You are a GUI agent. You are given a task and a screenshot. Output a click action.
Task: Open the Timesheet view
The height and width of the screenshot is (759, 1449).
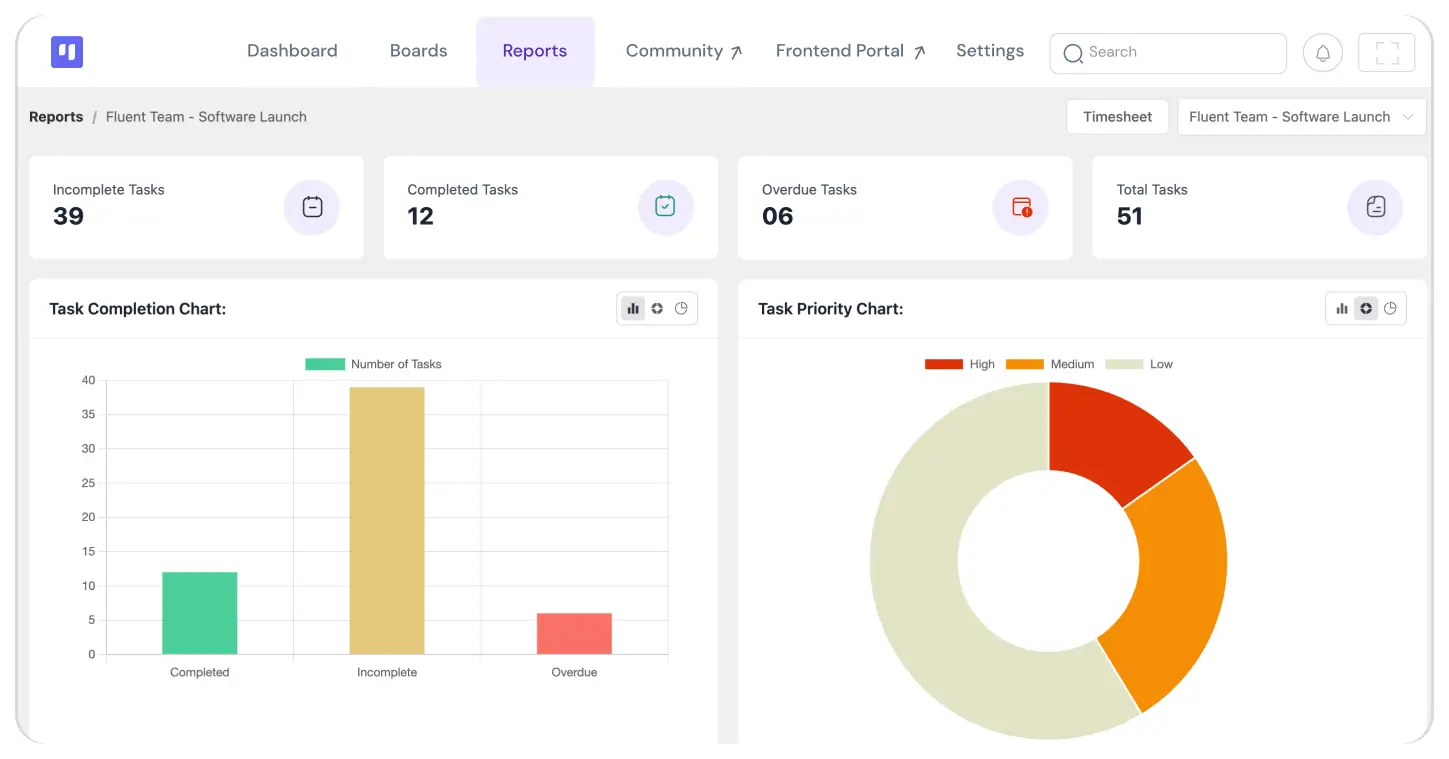click(1117, 116)
